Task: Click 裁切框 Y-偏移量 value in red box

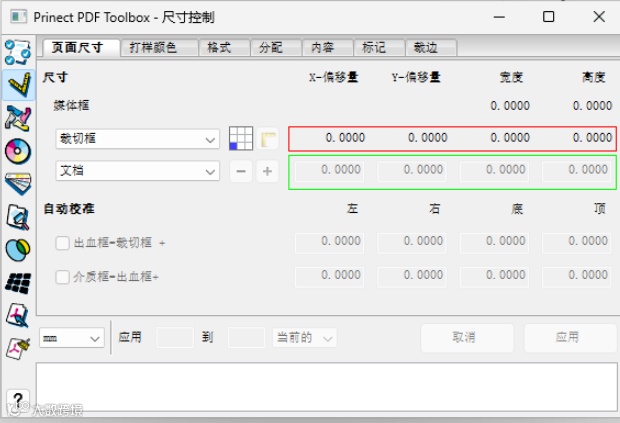Action: pyautogui.click(x=427, y=138)
